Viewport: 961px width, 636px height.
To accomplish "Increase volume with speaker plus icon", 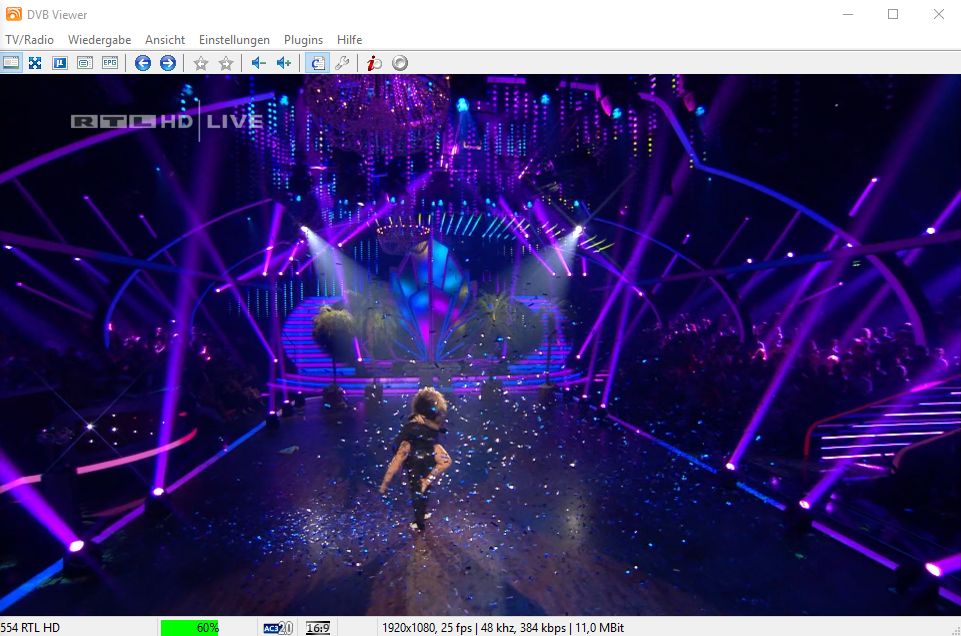I will tap(284, 63).
